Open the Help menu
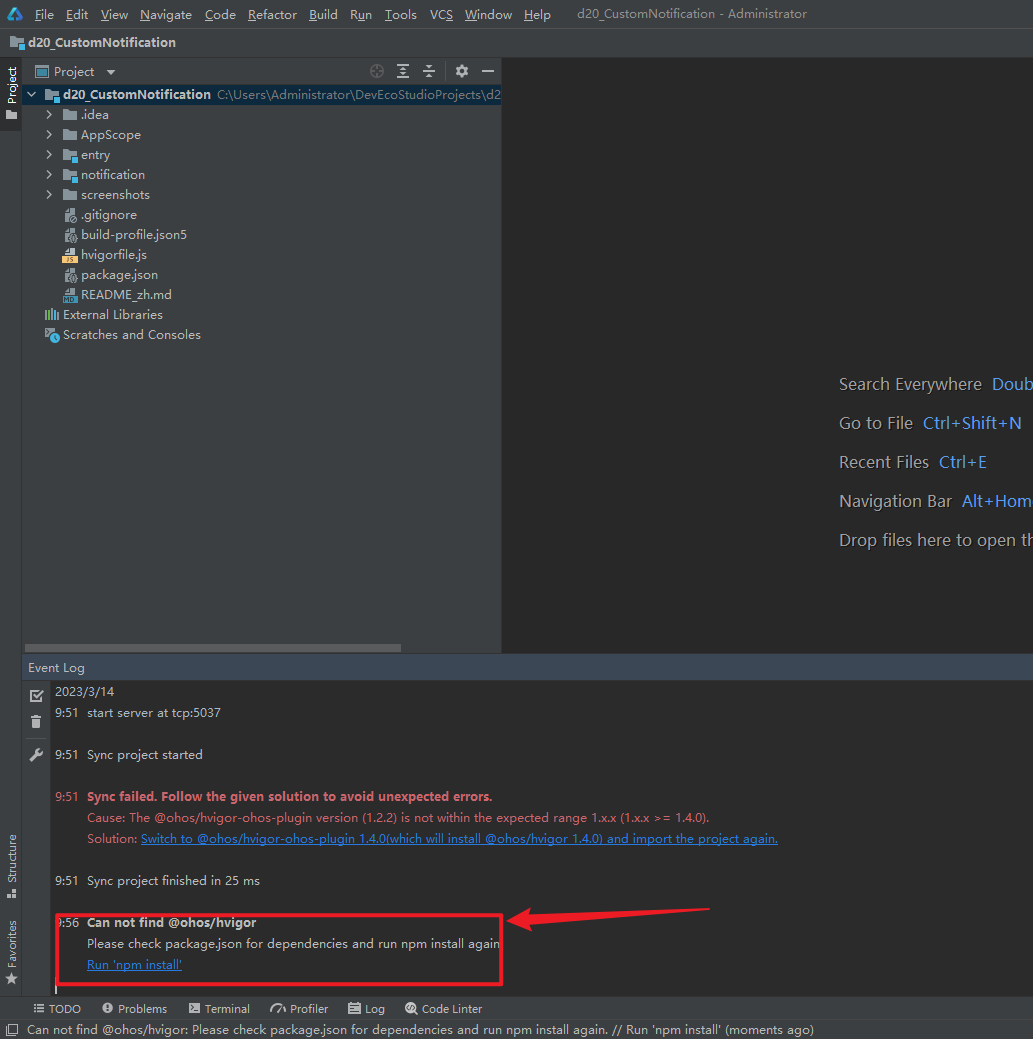This screenshot has height=1039, width=1033. click(537, 14)
